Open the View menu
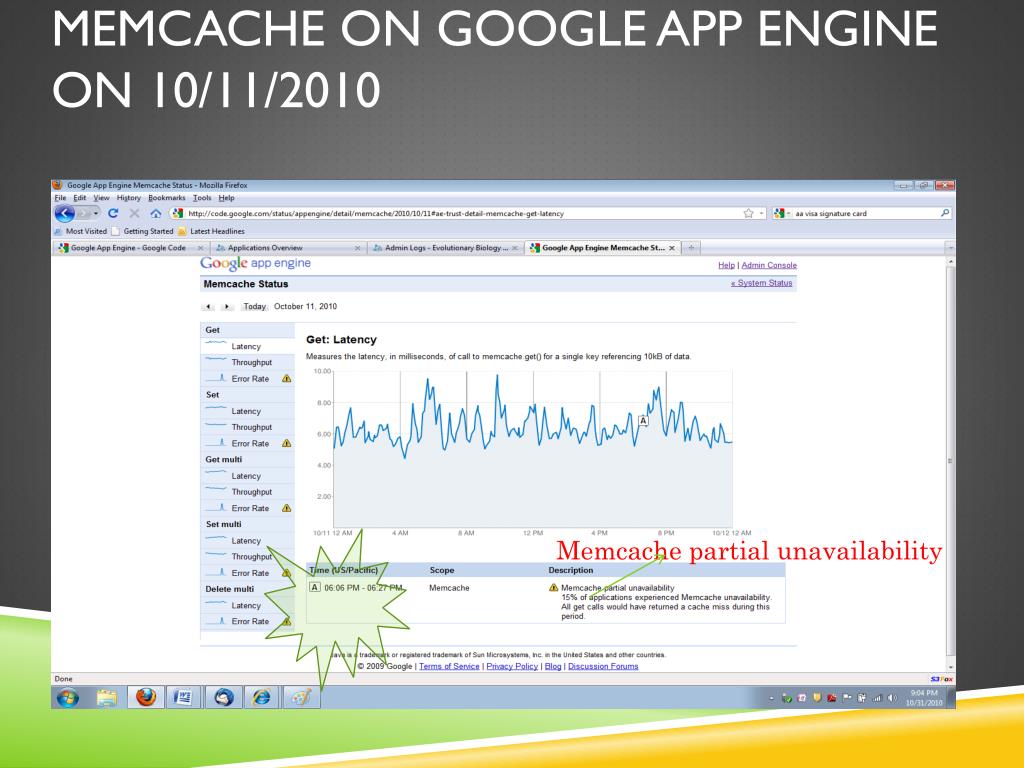 tap(101, 198)
